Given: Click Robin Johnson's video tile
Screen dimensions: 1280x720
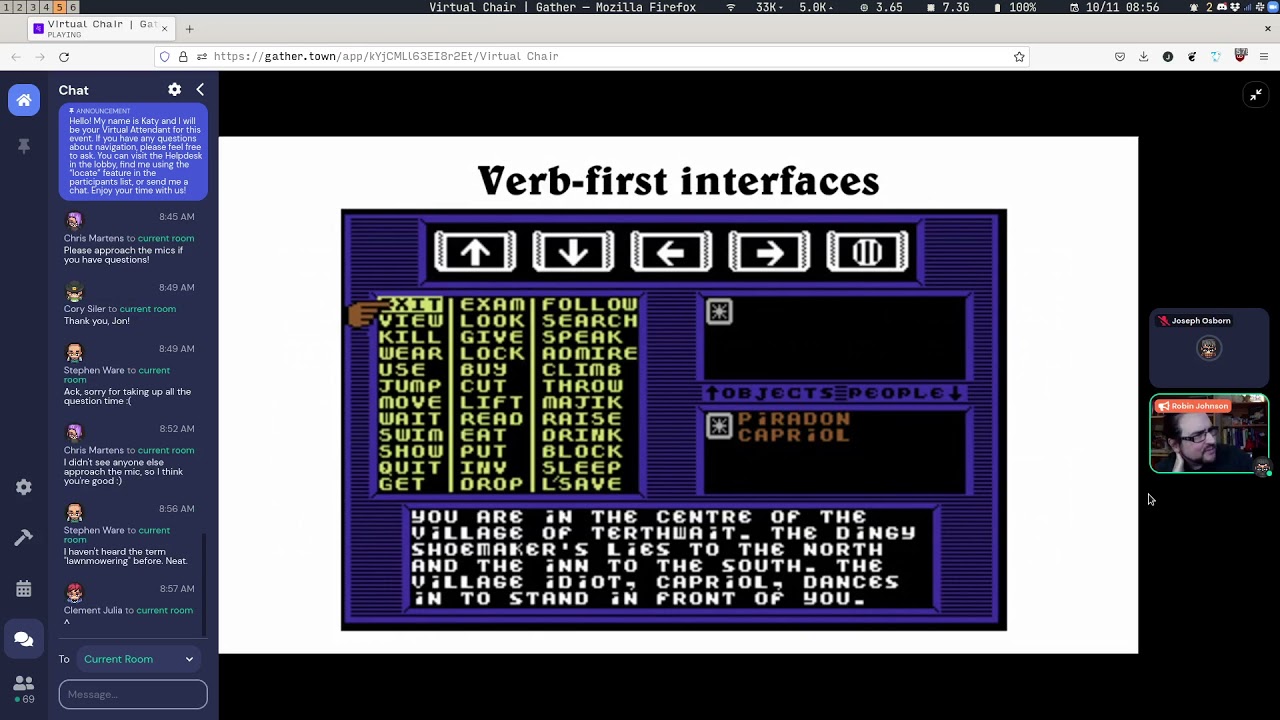Looking at the screenshot, I should click(x=1209, y=434).
